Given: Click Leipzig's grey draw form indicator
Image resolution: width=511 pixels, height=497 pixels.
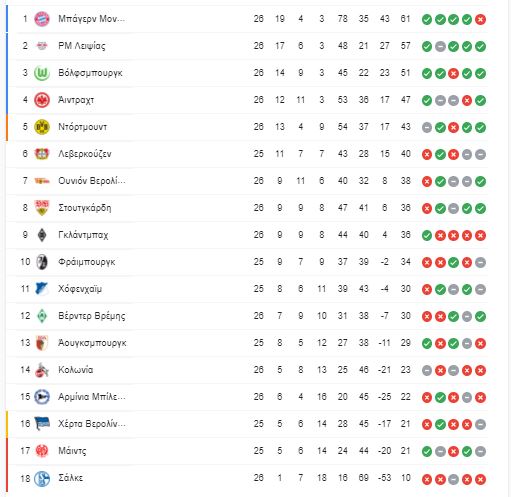Looking at the screenshot, I should pos(440,46).
